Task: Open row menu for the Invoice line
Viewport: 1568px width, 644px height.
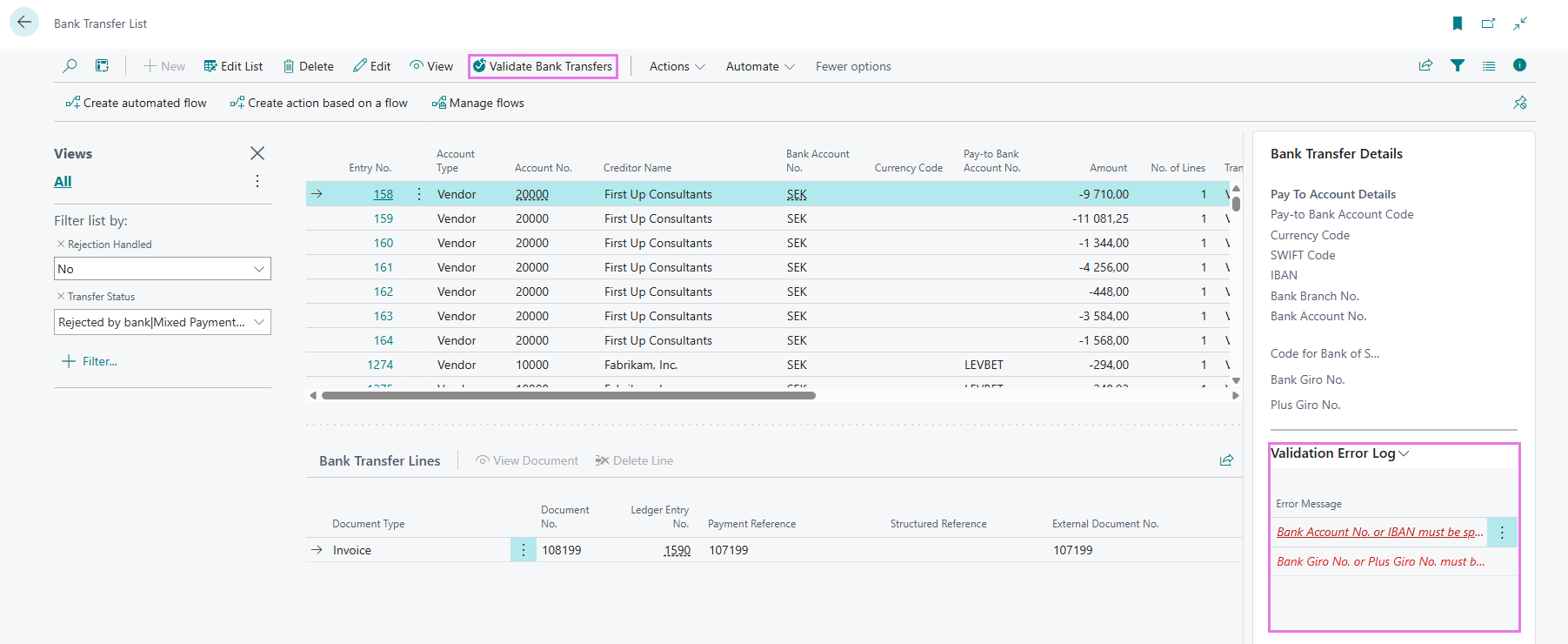Action: (524, 550)
